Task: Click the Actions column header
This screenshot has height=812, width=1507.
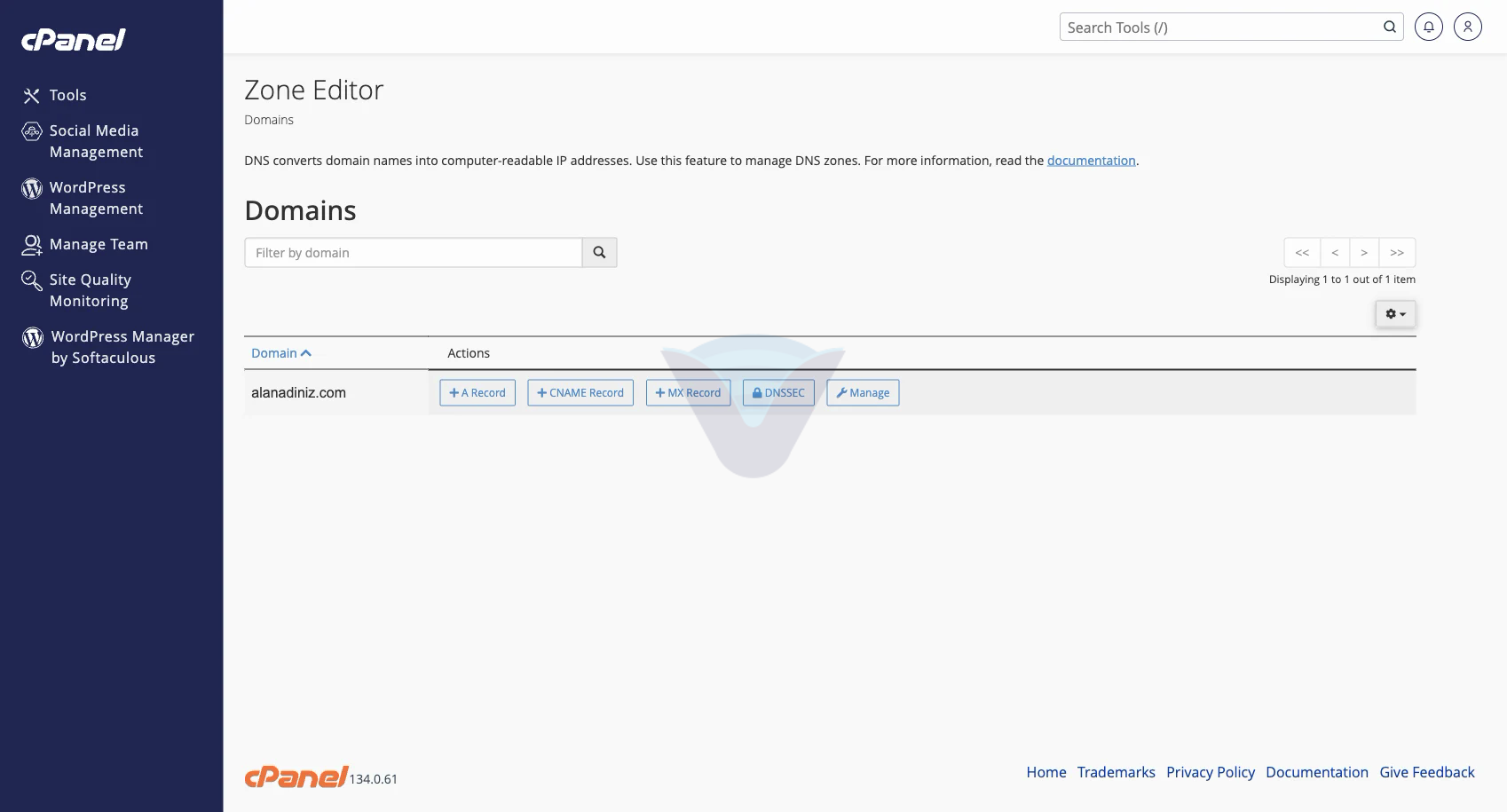Action: coord(469,353)
